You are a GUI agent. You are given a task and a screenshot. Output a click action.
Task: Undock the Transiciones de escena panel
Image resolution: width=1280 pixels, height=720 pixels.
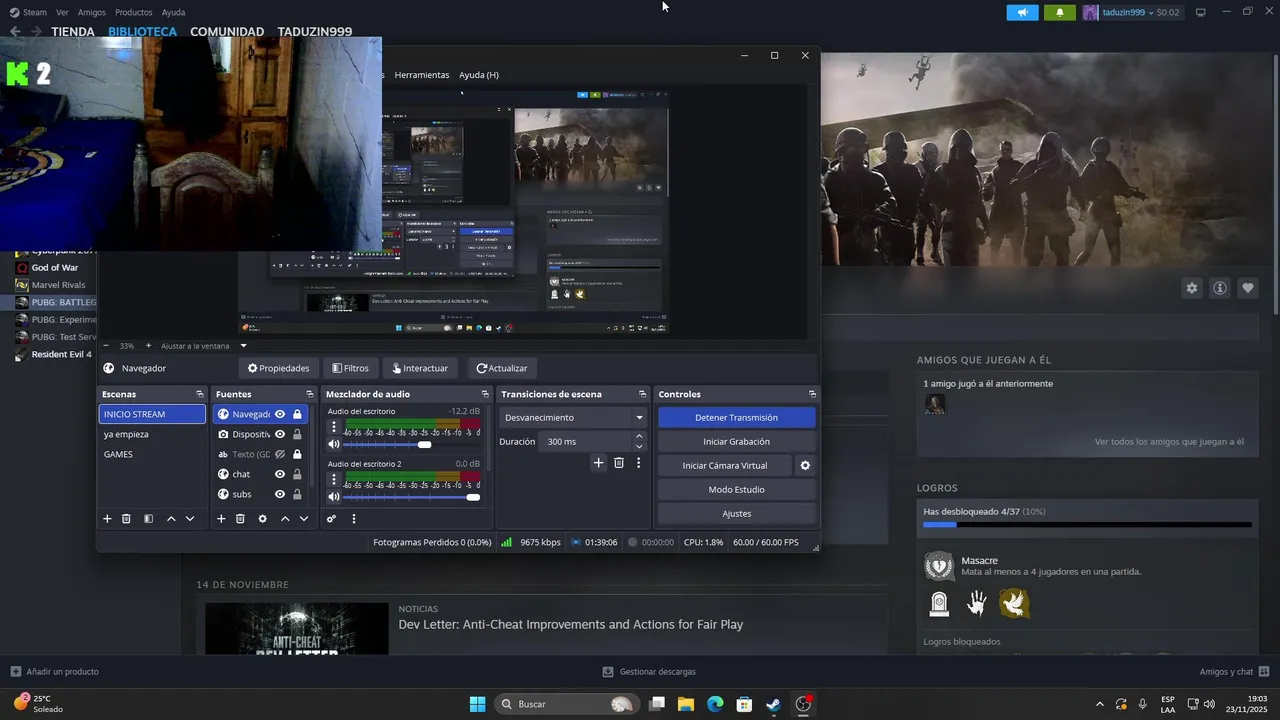[x=641, y=394]
